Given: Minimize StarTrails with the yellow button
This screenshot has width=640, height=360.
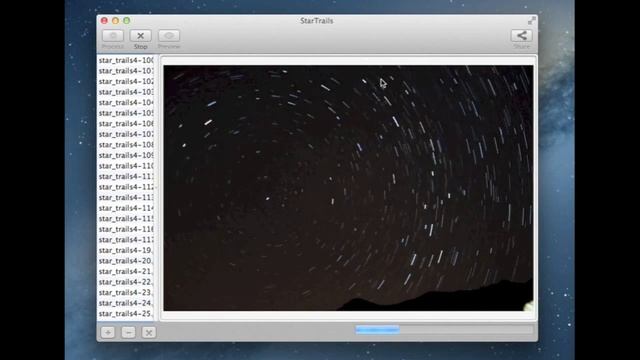Looking at the screenshot, I should tap(116, 20).
